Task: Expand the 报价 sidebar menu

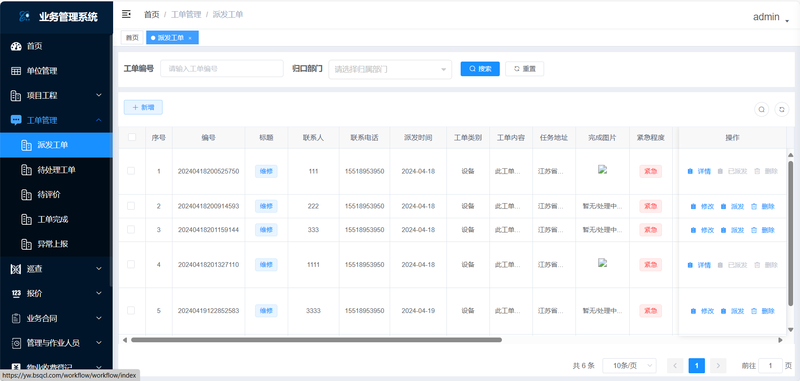Action: pos(56,293)
